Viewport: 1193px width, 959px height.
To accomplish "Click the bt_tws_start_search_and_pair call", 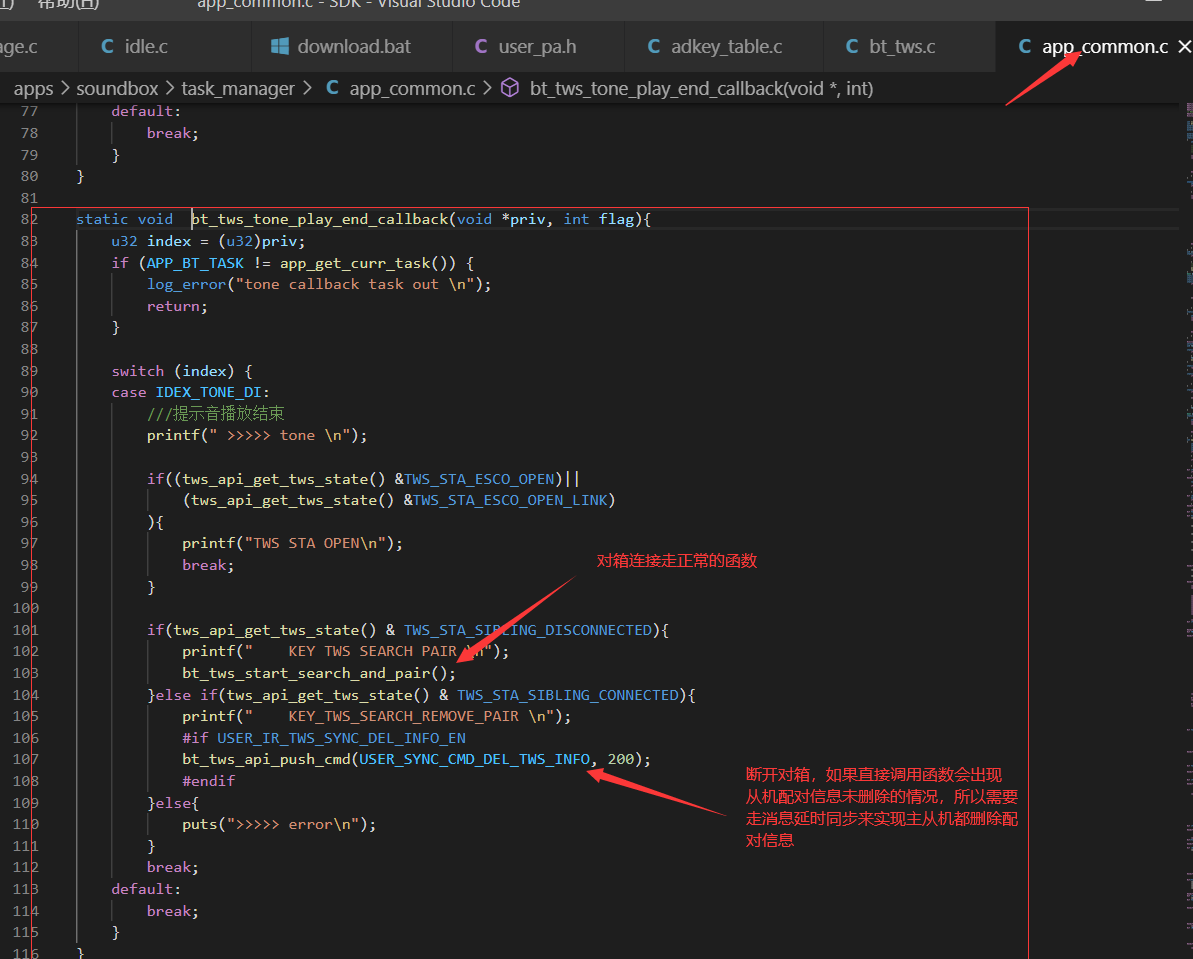I will coord(306,674).
